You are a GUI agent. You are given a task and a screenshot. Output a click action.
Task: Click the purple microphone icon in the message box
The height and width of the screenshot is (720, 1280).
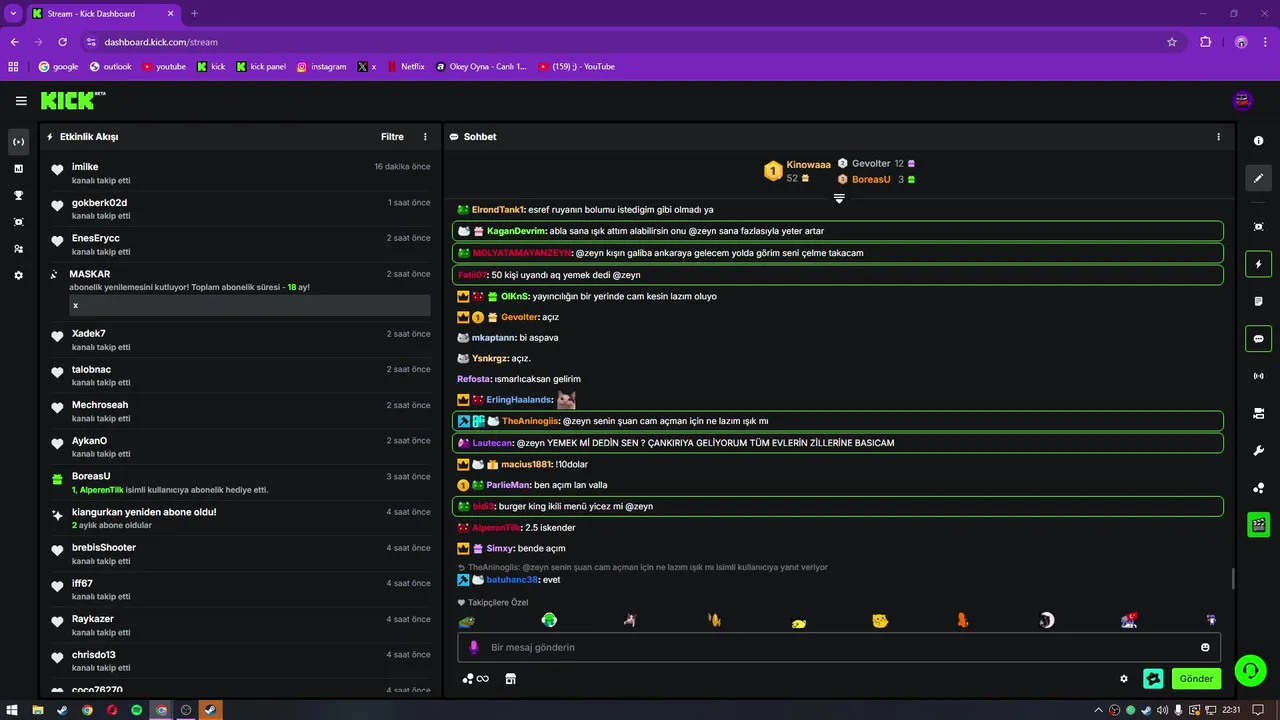[x=474, y=647]
